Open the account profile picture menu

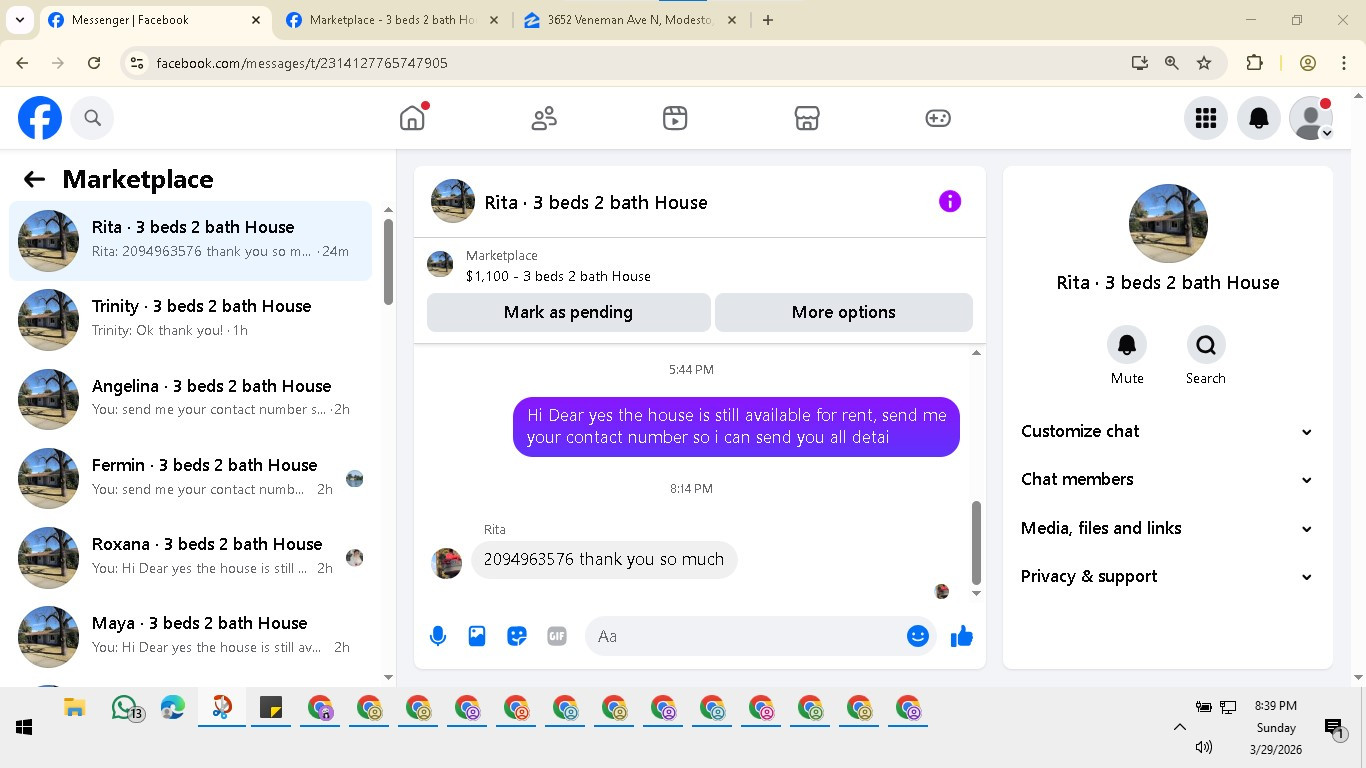(x=1310, y=118)
